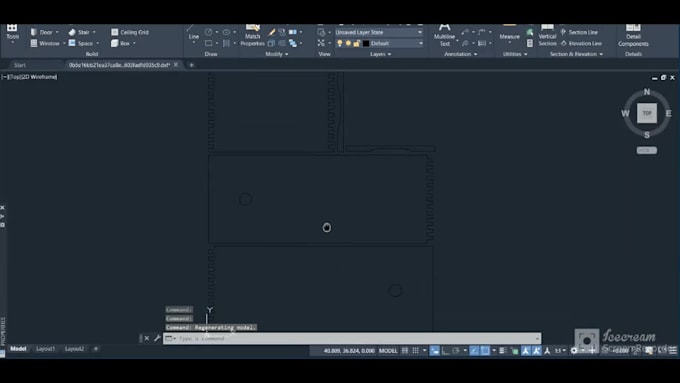Toggle polar tracking in status bar
The height and width of the screenshot is (383, 680).
click(456, 350)
